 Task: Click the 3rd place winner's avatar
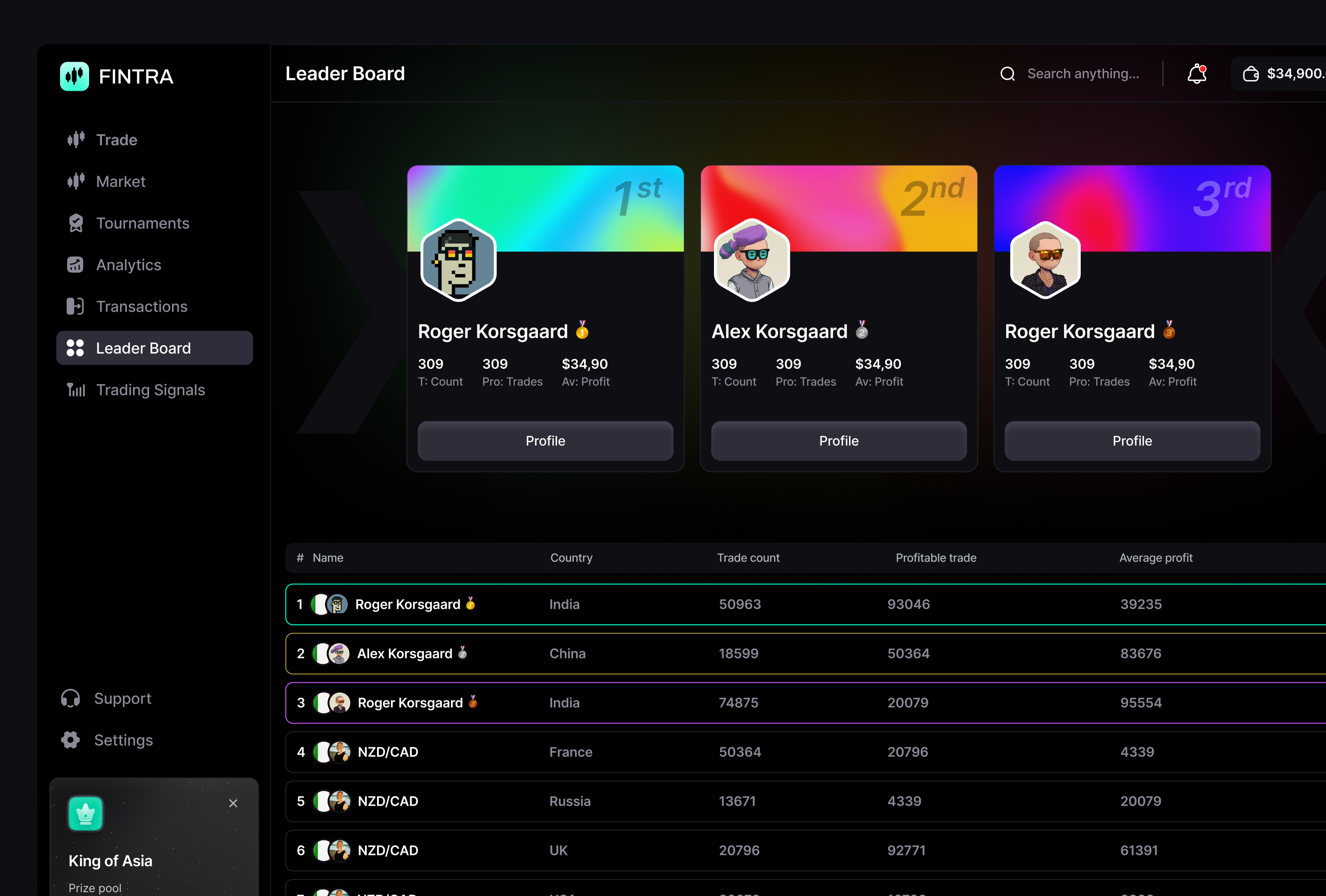1045,260
